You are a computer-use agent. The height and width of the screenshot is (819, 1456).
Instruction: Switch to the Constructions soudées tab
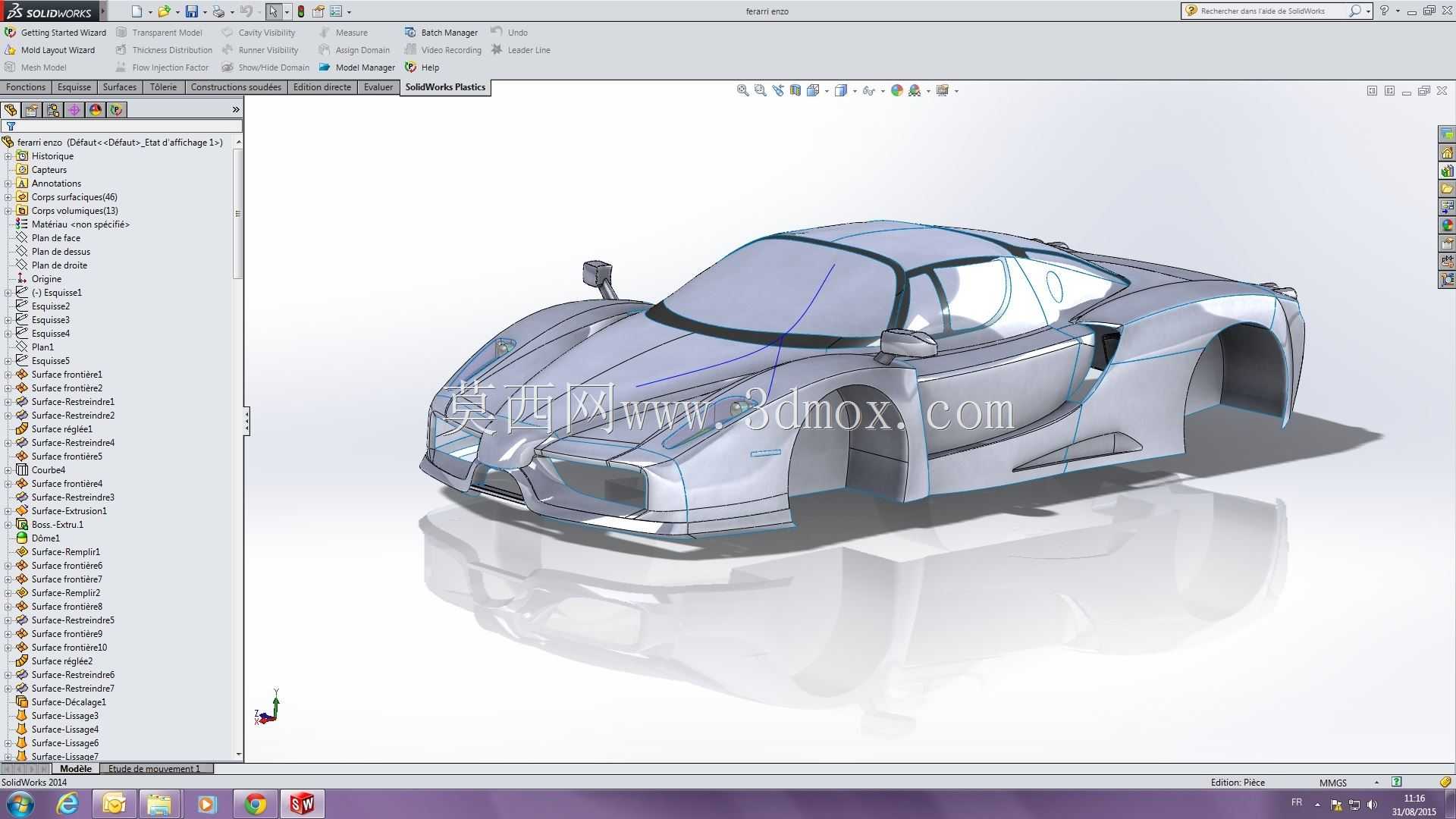236,87
